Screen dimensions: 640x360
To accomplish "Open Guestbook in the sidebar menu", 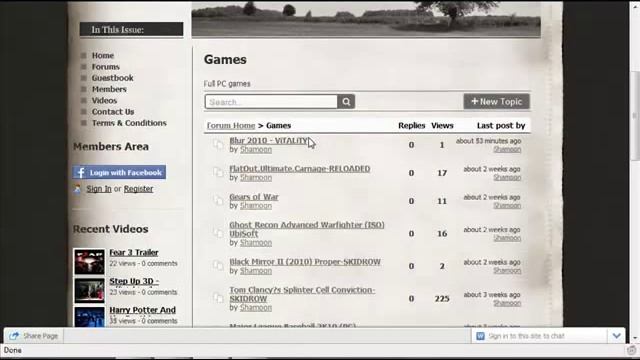I will click(112, 78).
